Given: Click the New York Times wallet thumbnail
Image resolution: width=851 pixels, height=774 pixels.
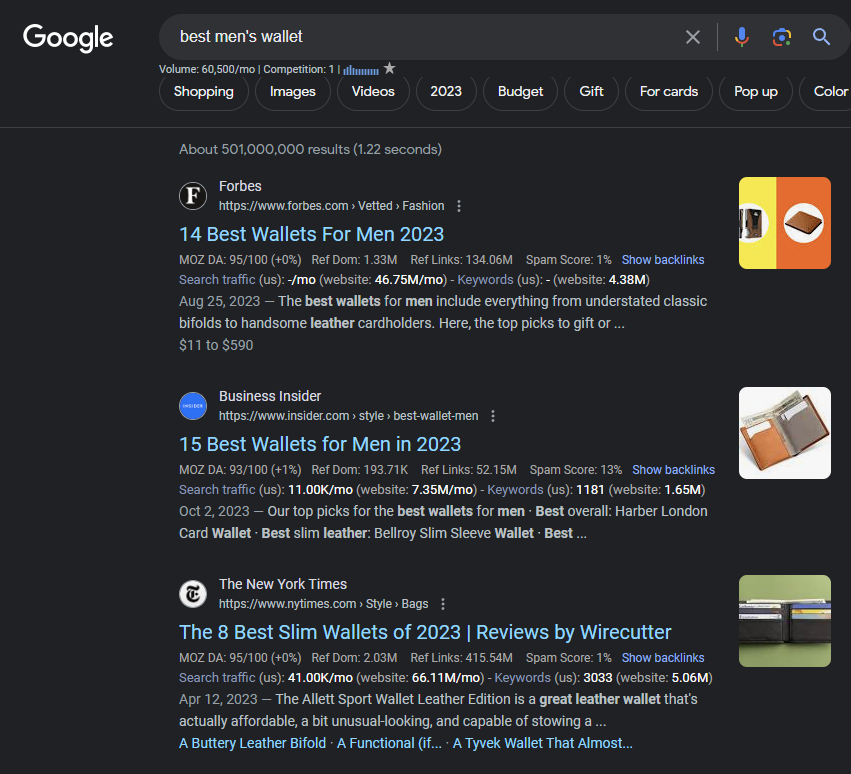Looking at the screenshot, I should (785, 621).
